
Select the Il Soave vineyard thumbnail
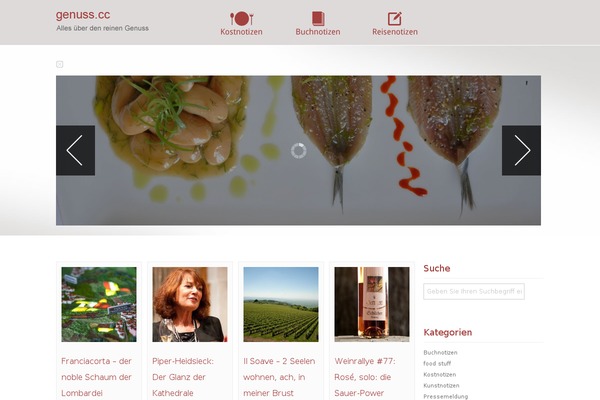[281, 304]
